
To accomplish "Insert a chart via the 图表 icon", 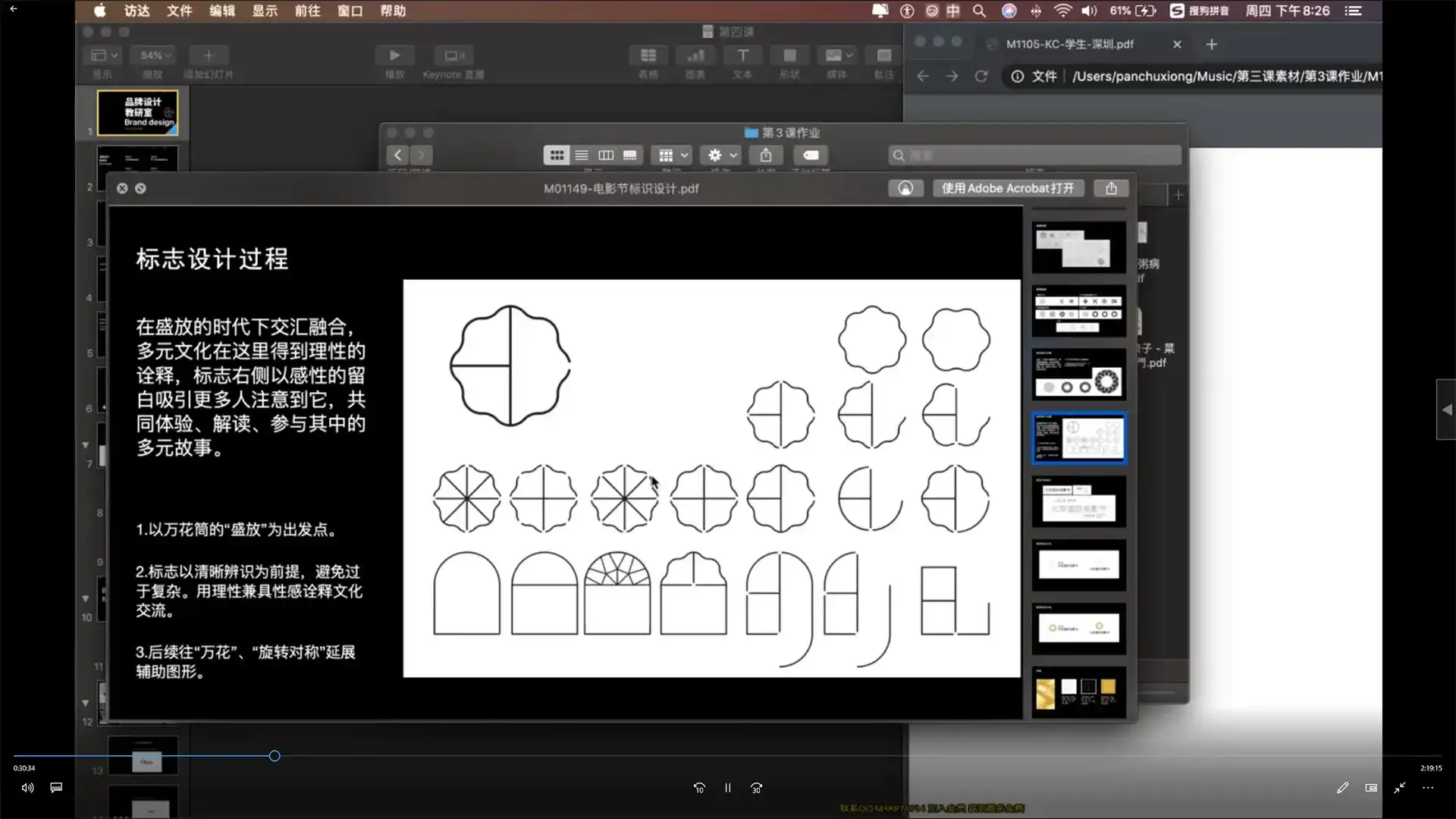I will click(695, 55).
